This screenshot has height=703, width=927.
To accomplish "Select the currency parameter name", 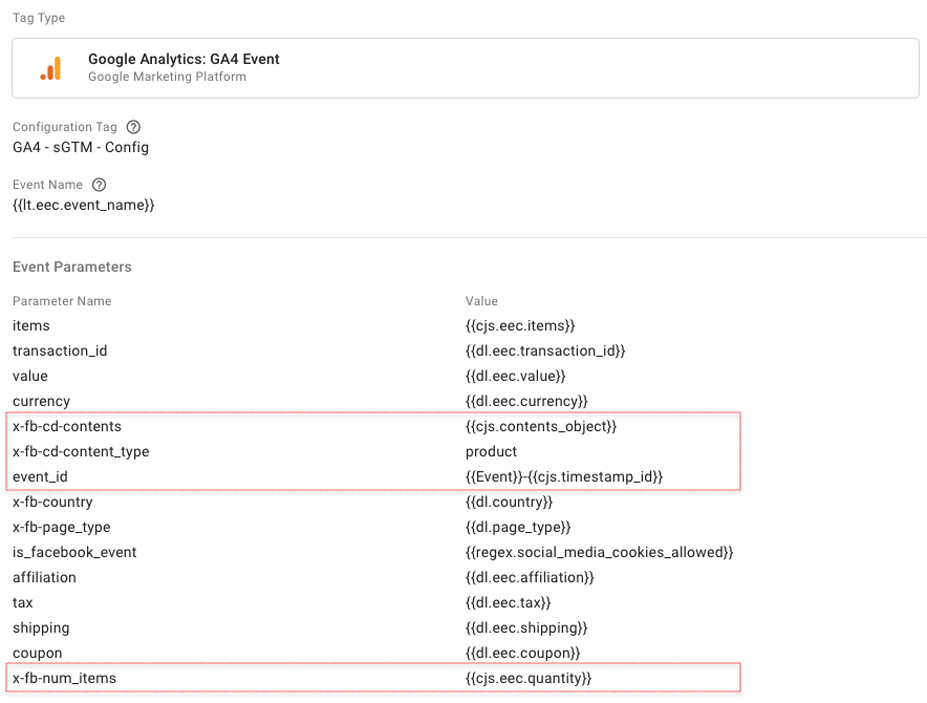I will 41,401.
